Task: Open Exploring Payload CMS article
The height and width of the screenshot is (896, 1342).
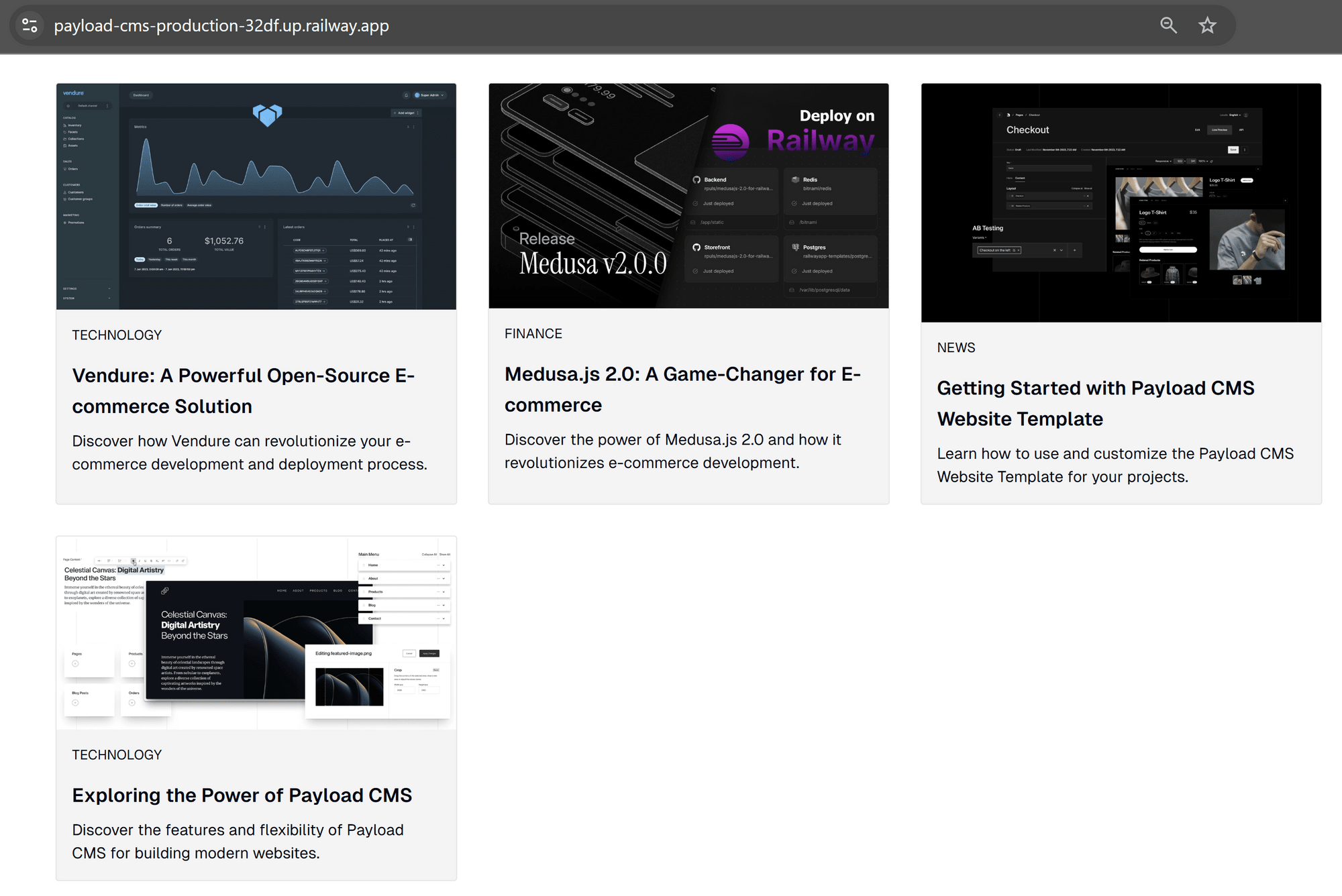Action: [x=242, y=795]
